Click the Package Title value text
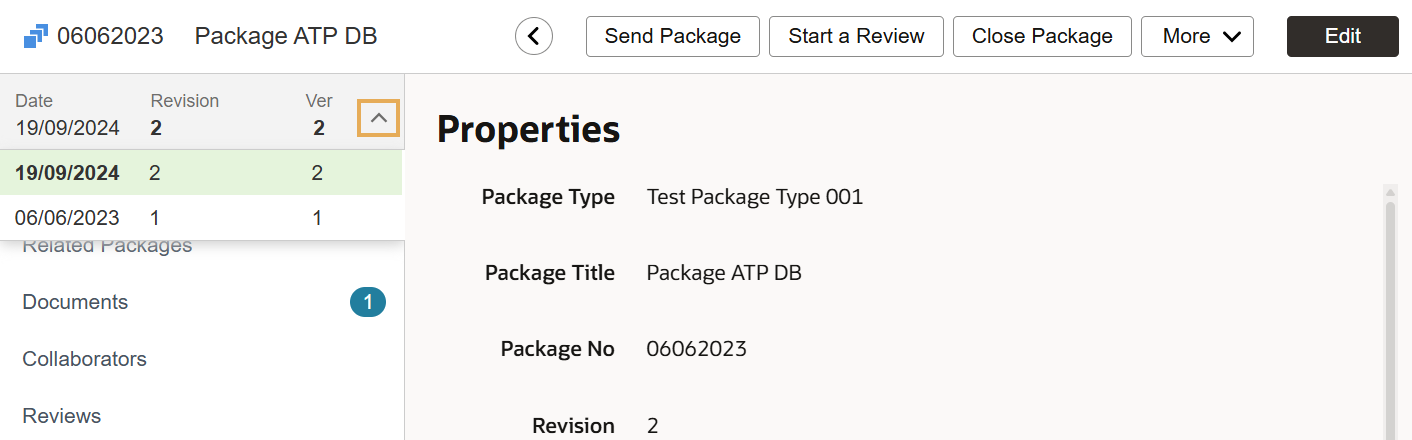Image resolution: width=1412 pixels, height=440 pixels. tap(724, 273)
